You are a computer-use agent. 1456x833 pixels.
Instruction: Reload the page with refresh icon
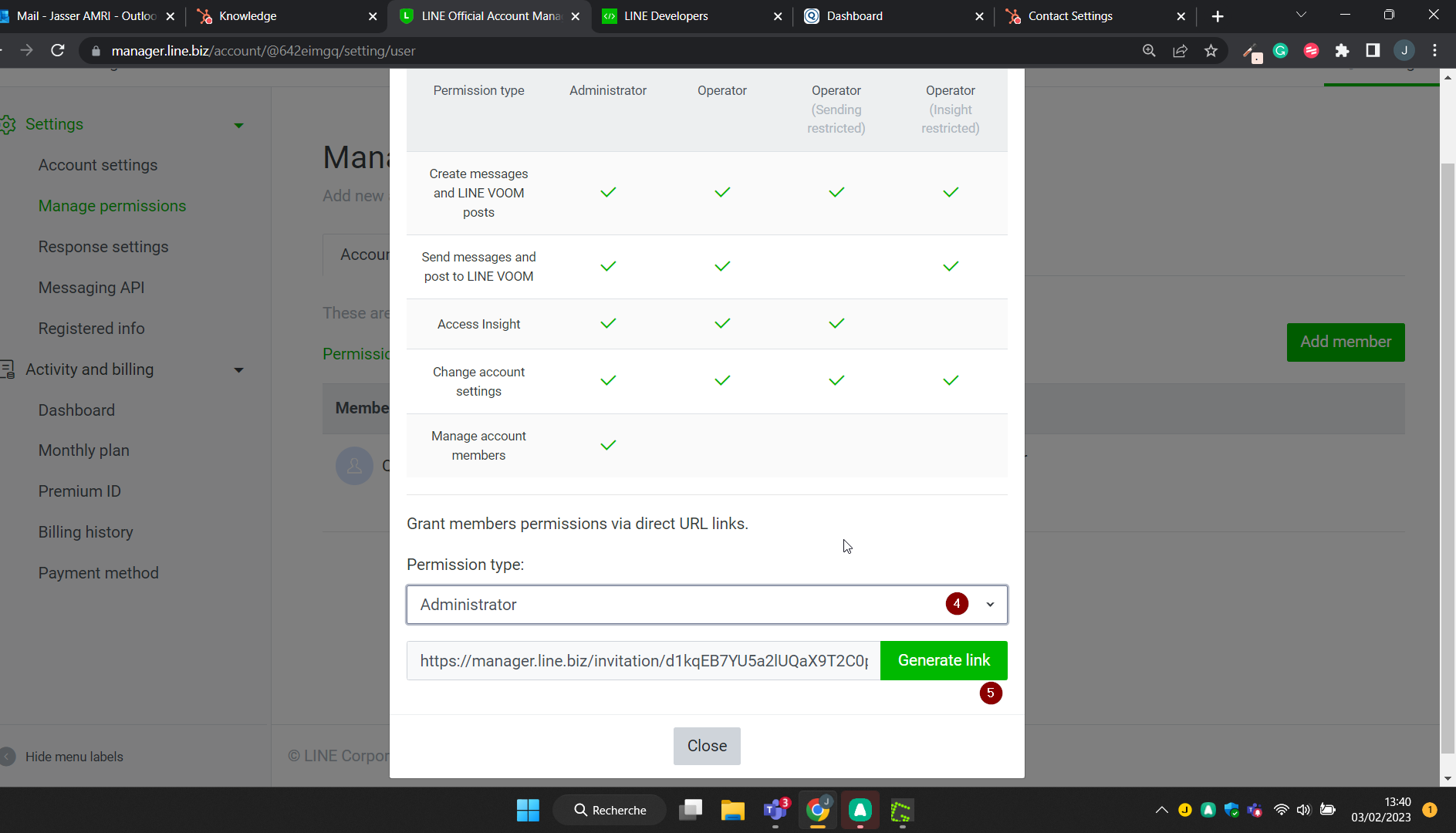(57, 51)
